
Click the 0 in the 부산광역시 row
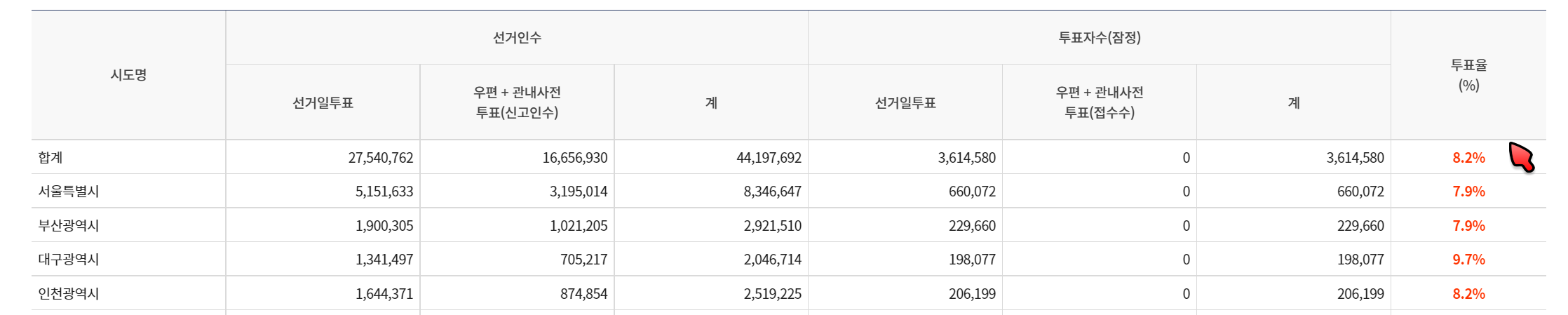[x=1187, y=226]
